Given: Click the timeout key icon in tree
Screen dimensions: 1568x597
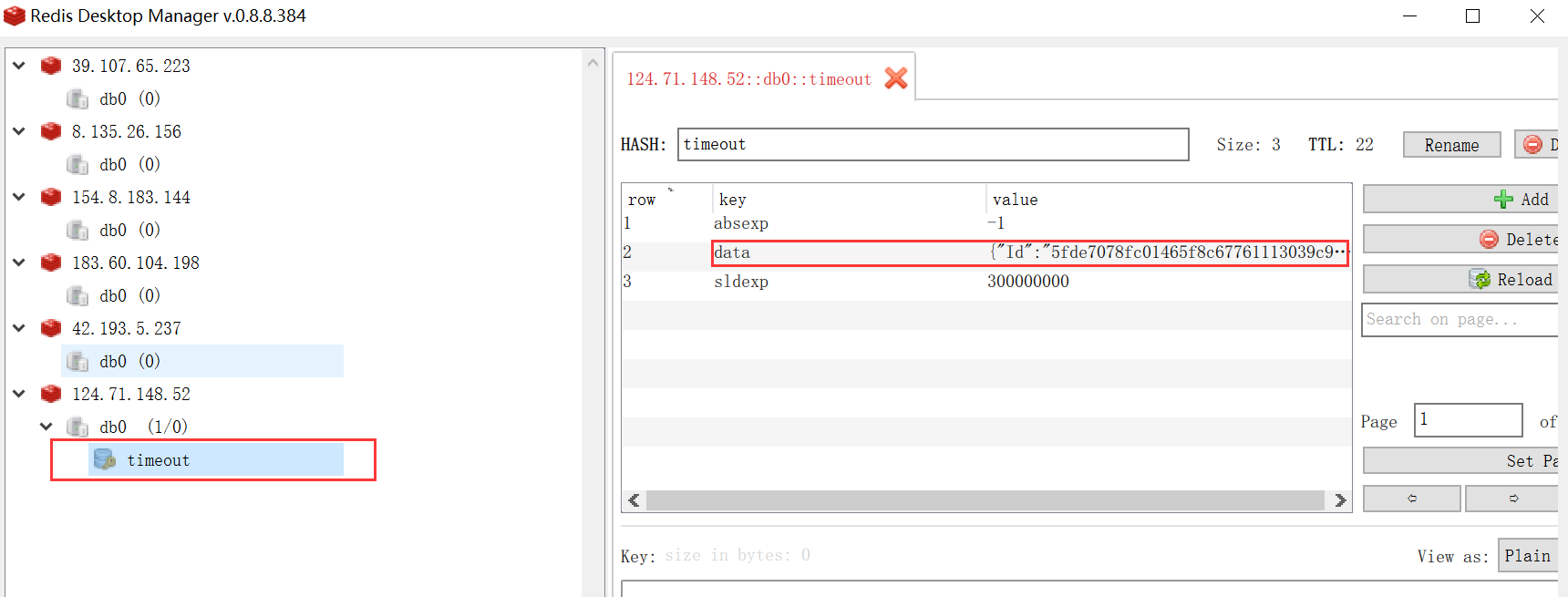Looking at the screenshot, I should [105, 459].
